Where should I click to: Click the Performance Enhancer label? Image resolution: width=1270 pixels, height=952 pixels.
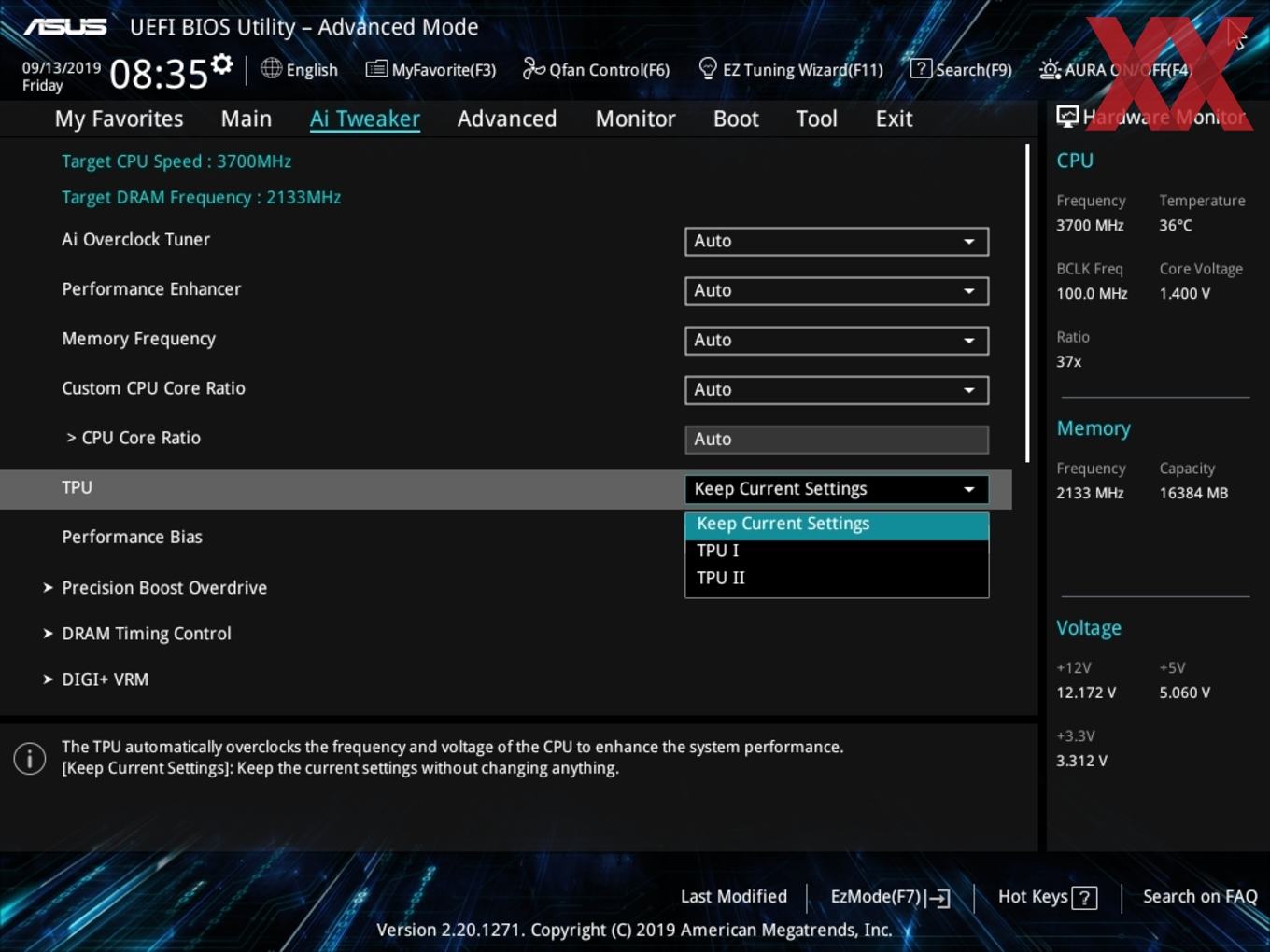point(151,288)
